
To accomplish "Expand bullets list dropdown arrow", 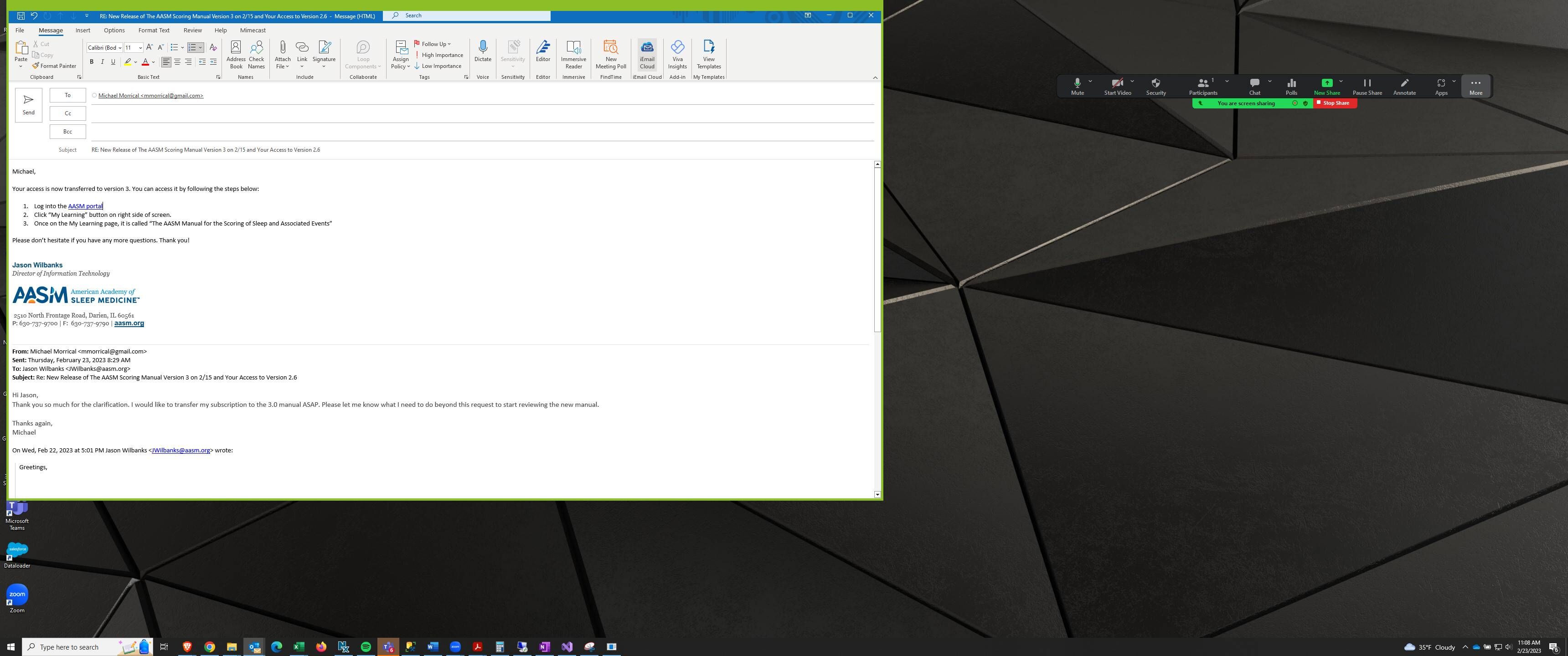I will (x=183, y=47).
